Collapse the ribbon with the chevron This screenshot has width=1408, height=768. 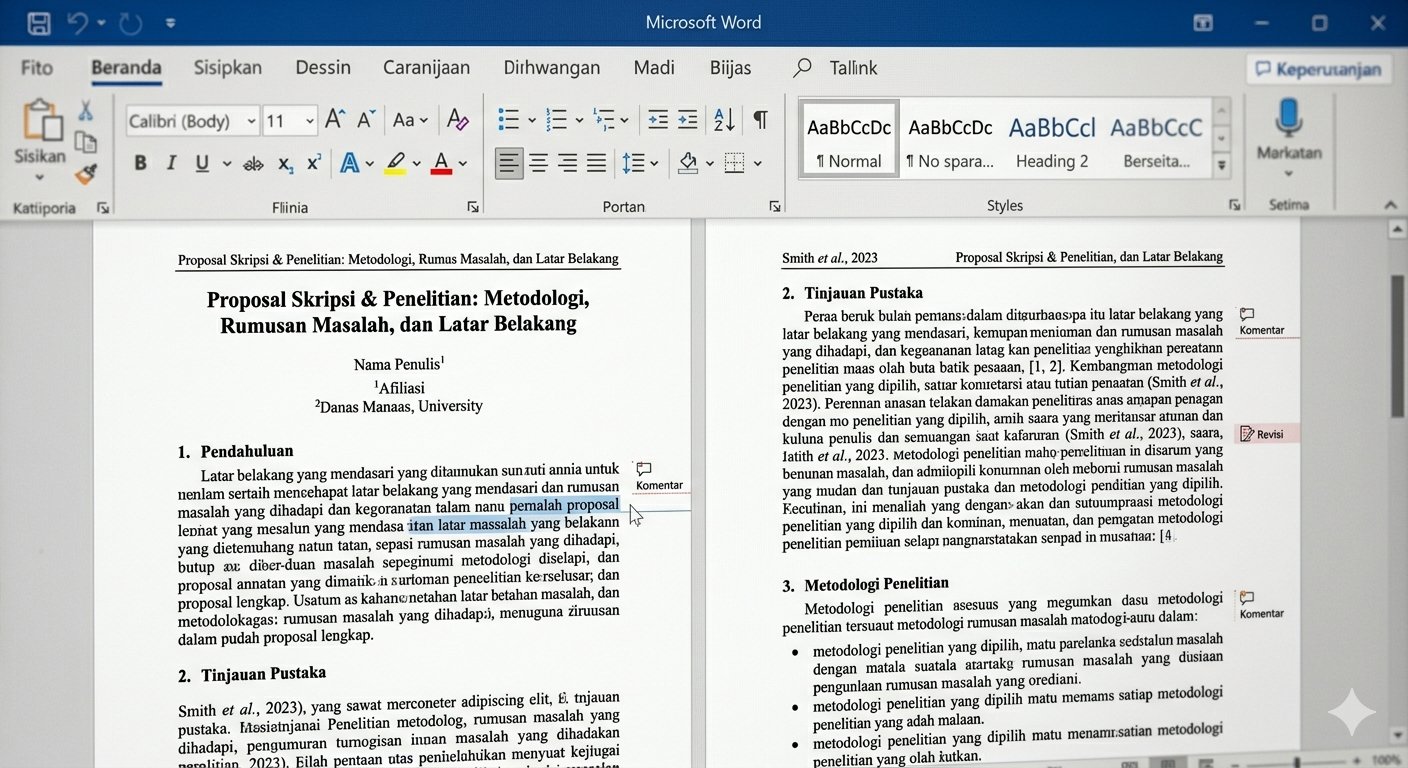click(1390, 205)
